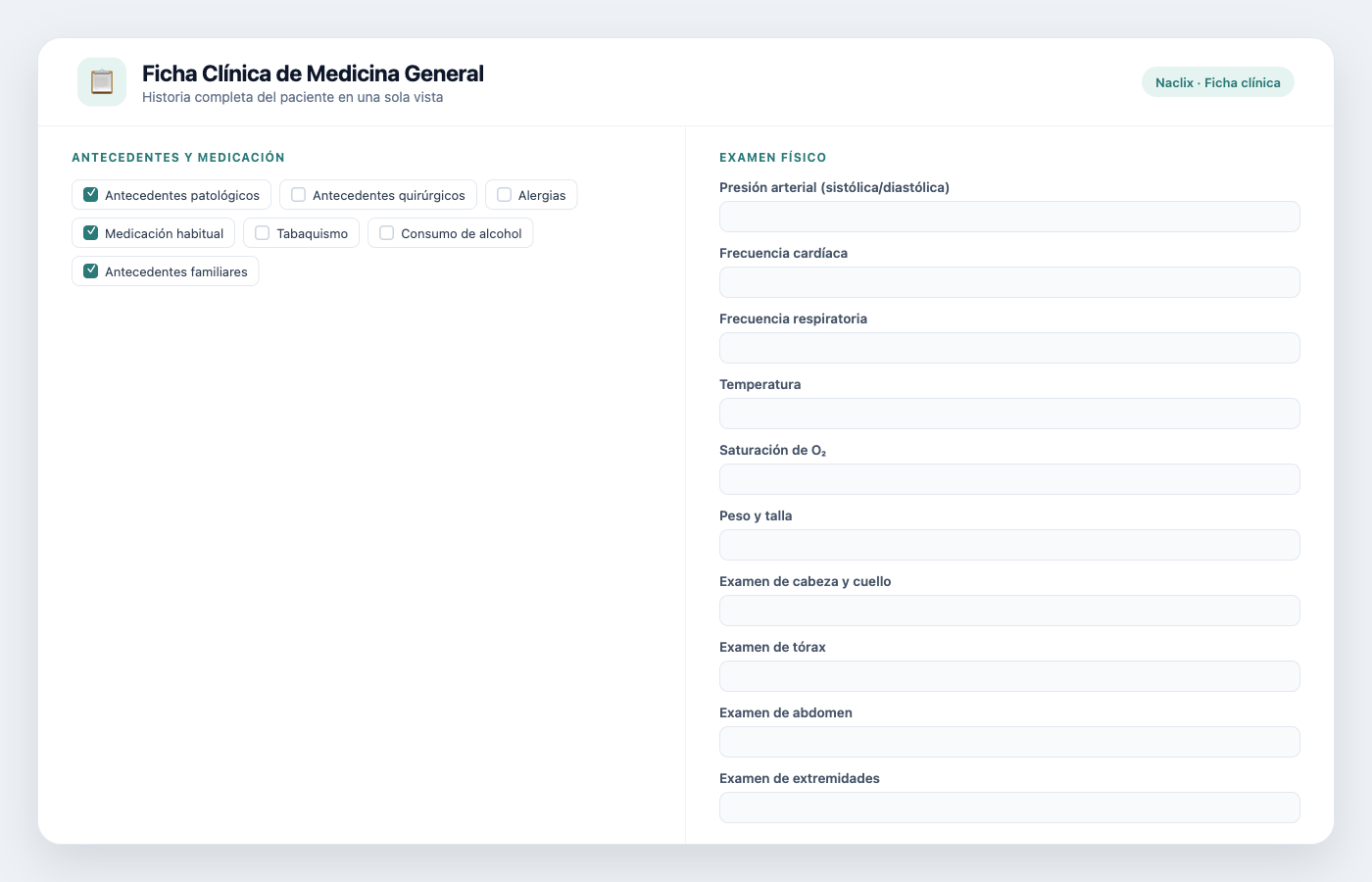Focus the Examen de abdomen input
This screenshot has height=882, width=1372.
tap(1009, 742)
